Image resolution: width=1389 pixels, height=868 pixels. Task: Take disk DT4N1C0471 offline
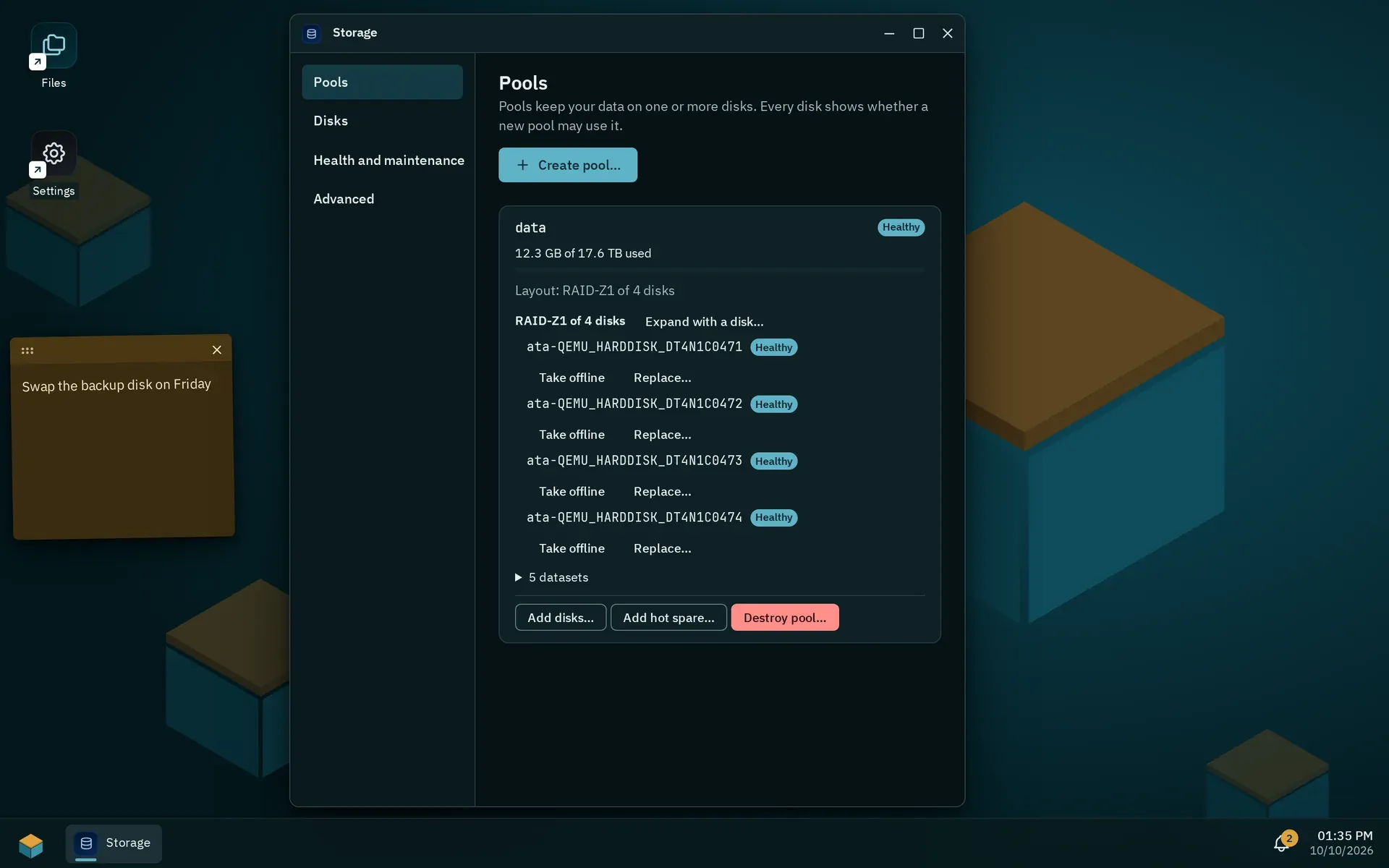pyautogui.click(x=572, y=378)
